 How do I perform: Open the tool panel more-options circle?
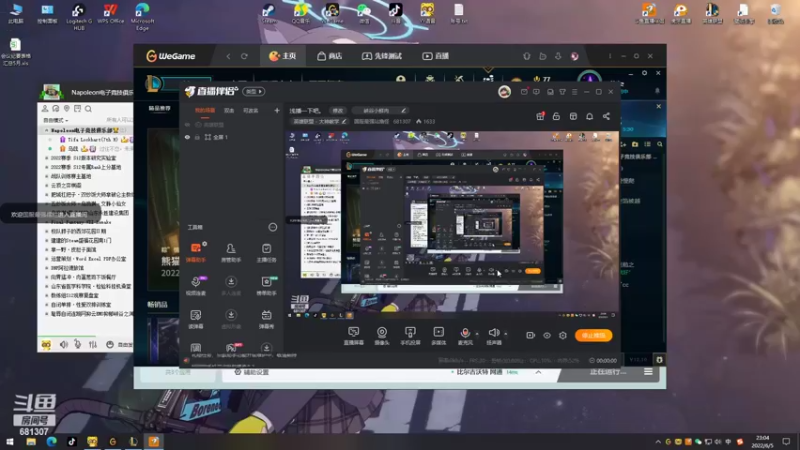tap(272, 227)
